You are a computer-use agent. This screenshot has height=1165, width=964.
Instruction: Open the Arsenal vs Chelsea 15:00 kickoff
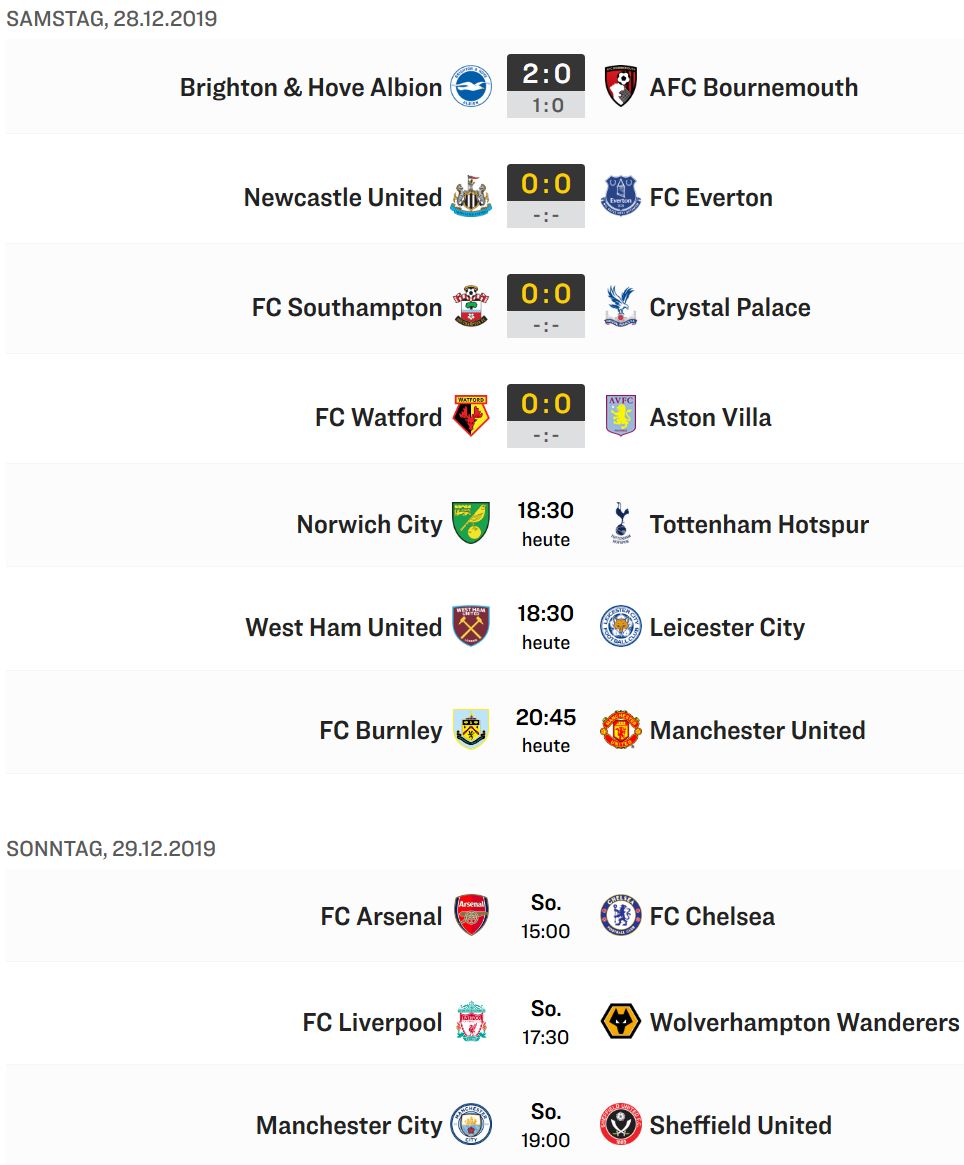click(546, 916)
